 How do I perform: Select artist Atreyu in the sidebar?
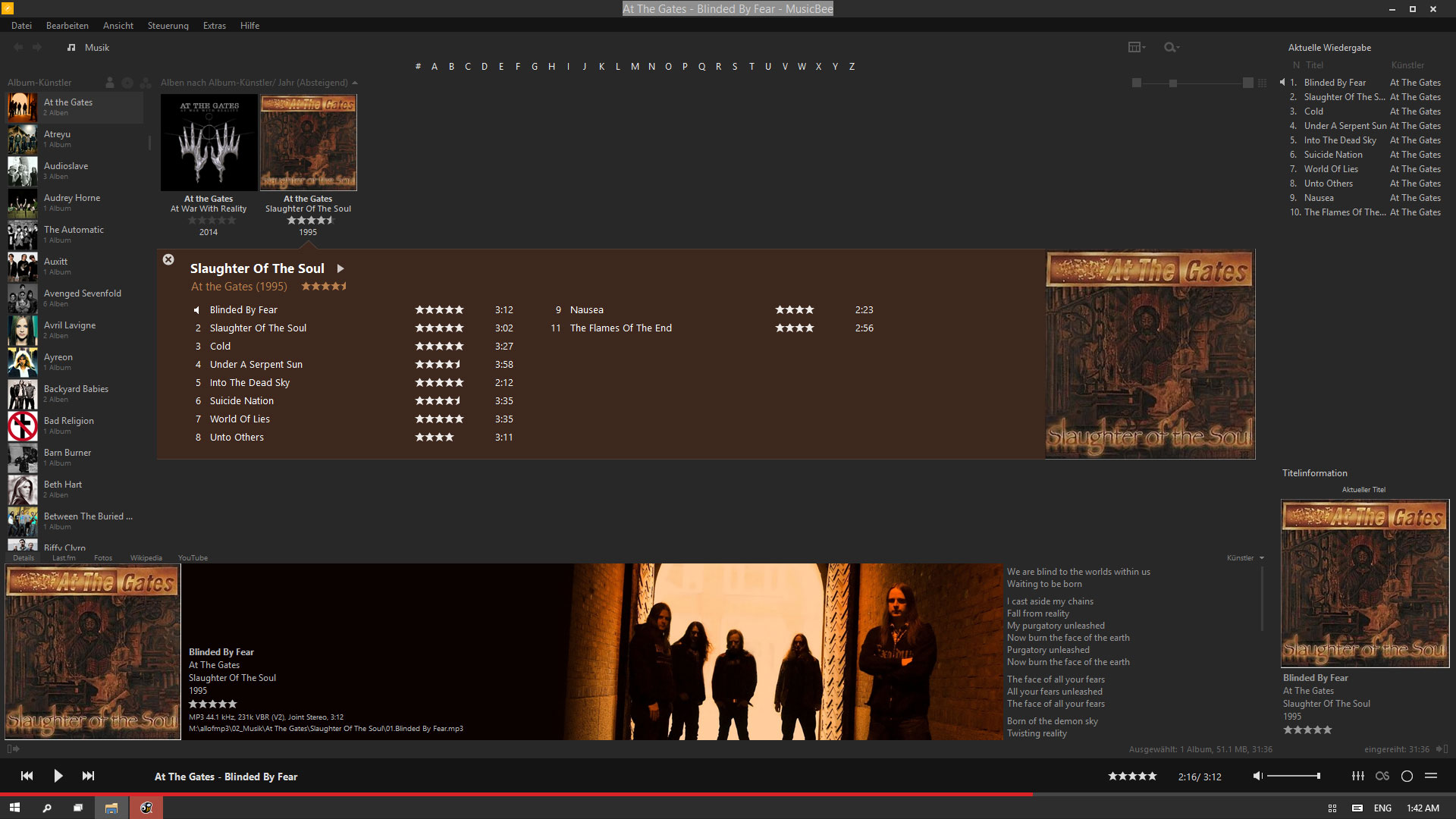tap(74, 140)
